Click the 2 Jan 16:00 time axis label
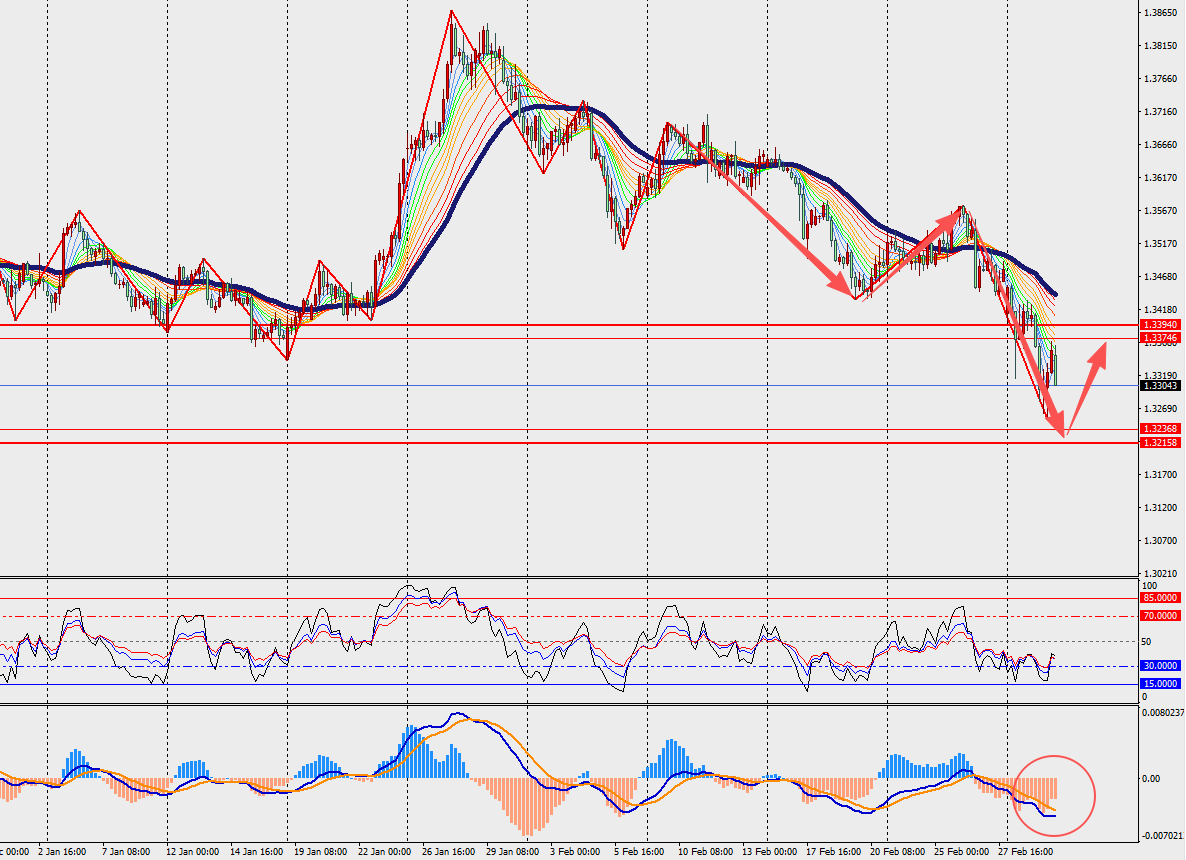 [60, 852]
